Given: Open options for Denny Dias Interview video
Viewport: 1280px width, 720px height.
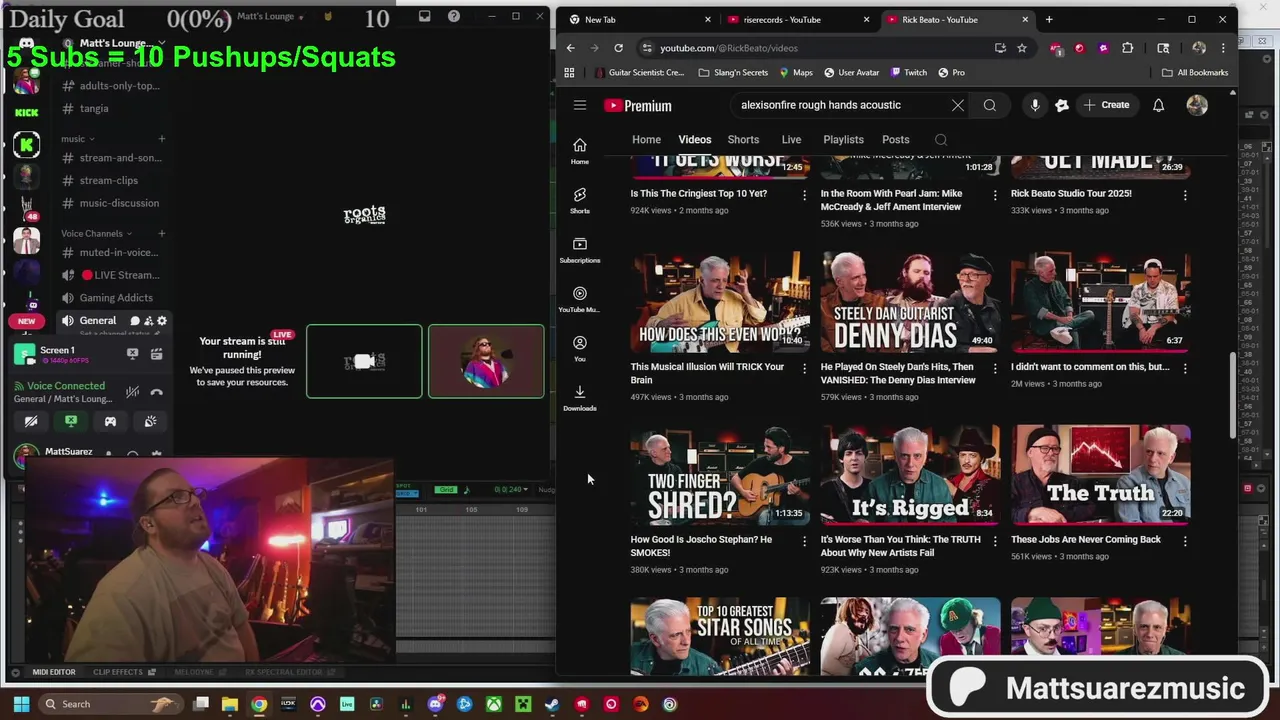Looking at the screenshot, I should tap(994, 368).
